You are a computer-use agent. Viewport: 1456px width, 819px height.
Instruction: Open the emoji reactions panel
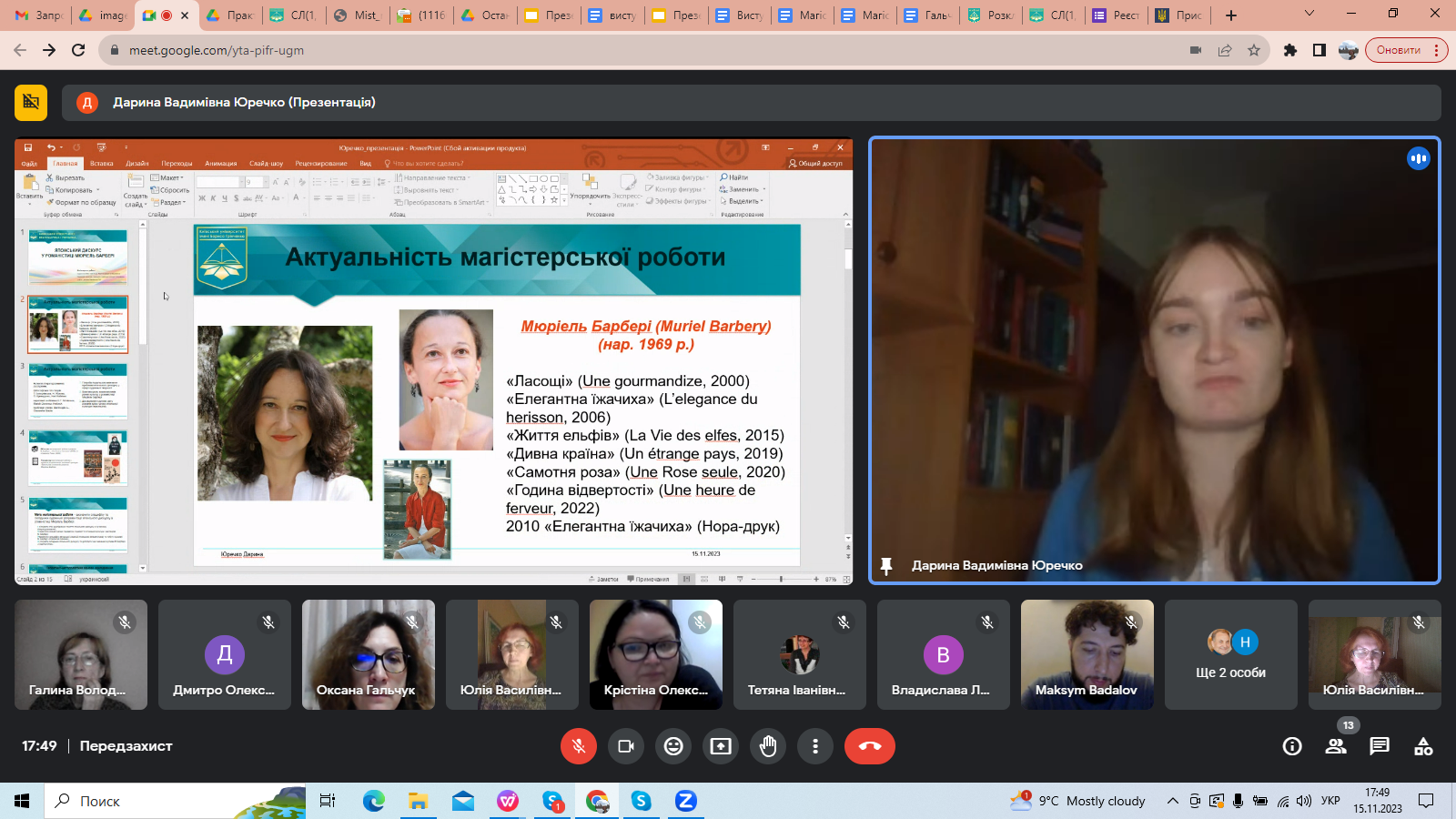673,746
